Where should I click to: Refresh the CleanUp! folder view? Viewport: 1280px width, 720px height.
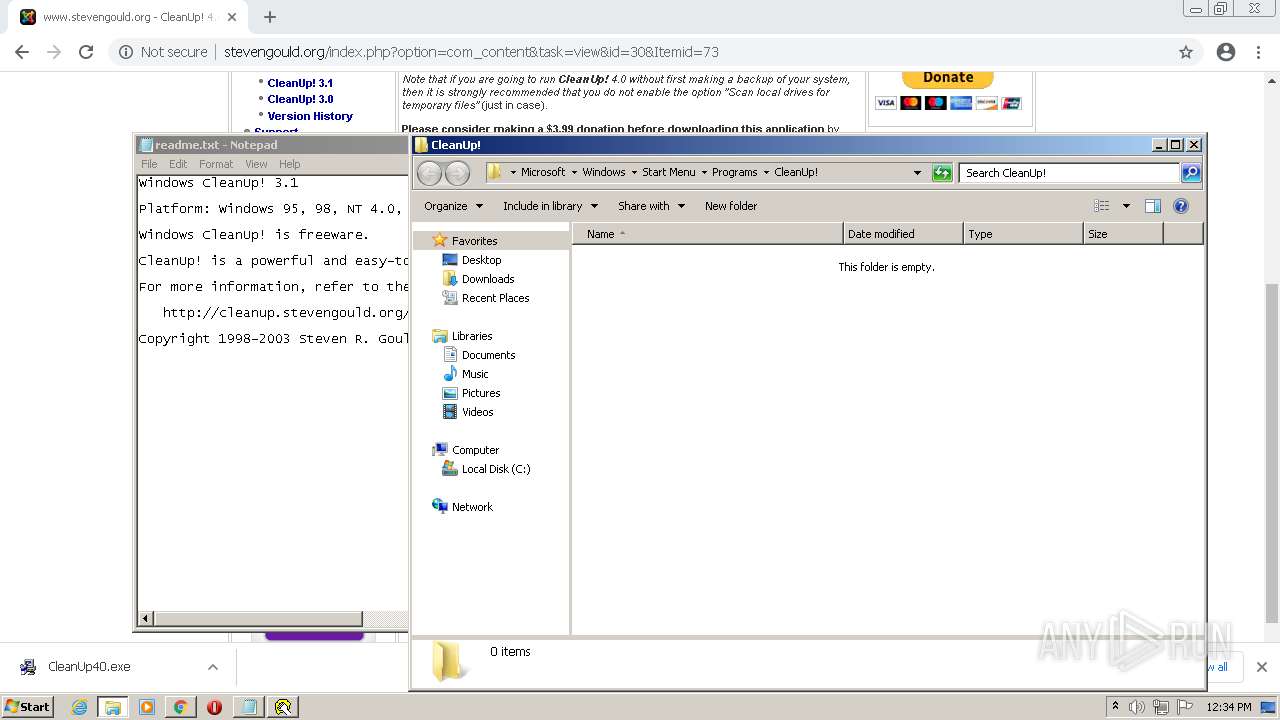(942, 173)
